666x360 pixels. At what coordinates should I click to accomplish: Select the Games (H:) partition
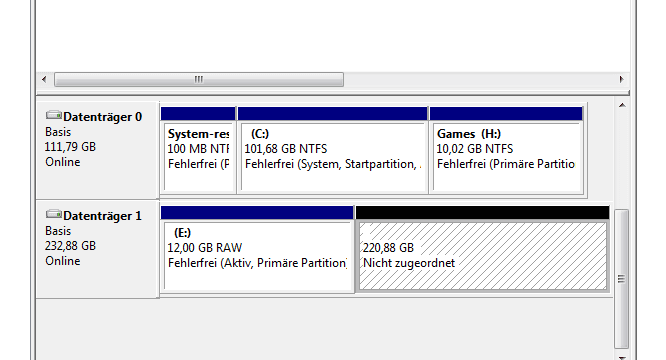(506, 150)
